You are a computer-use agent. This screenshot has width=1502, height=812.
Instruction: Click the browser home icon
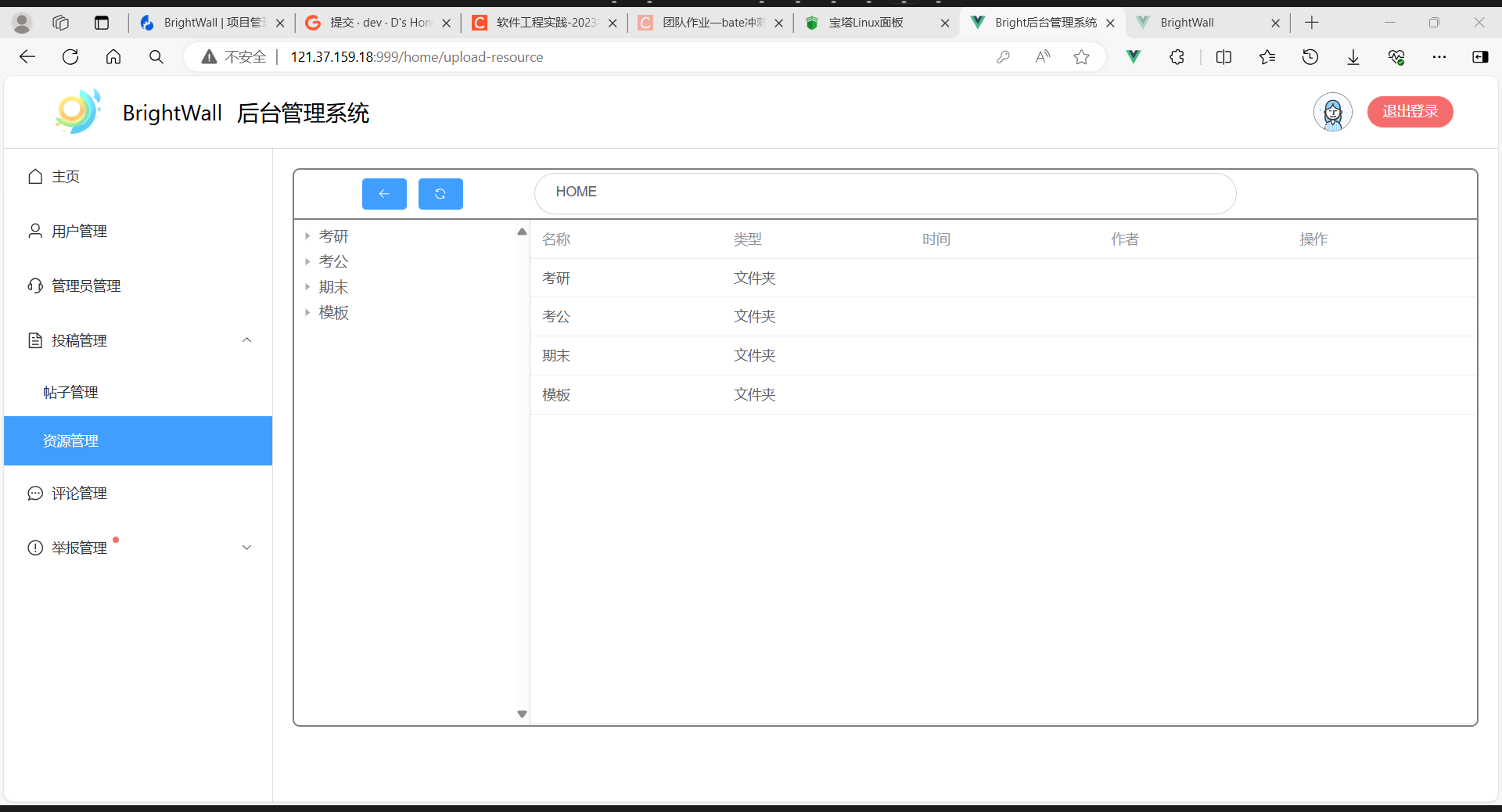[113, 57]
